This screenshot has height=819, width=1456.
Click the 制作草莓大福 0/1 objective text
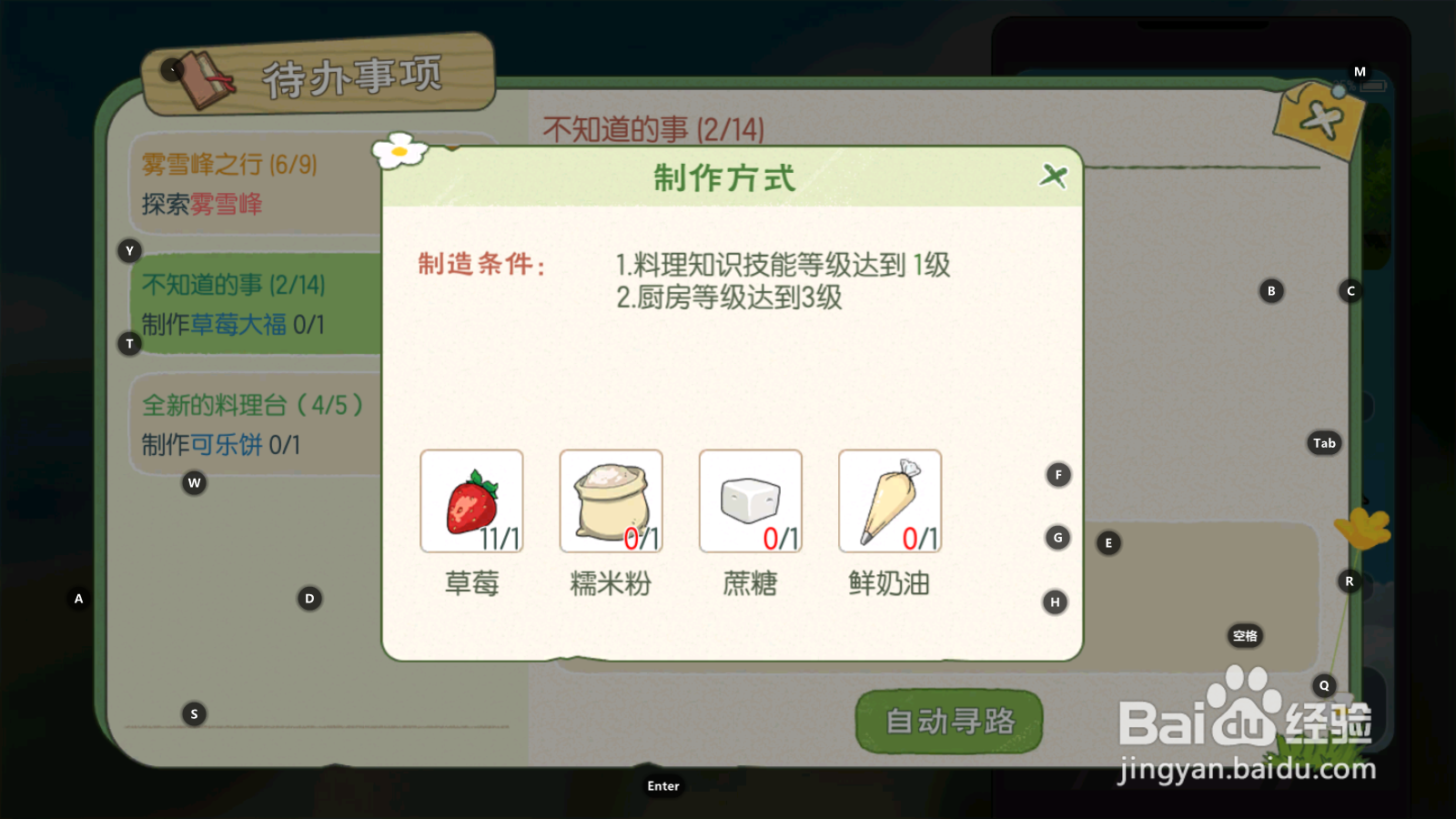tap(233, 325)
